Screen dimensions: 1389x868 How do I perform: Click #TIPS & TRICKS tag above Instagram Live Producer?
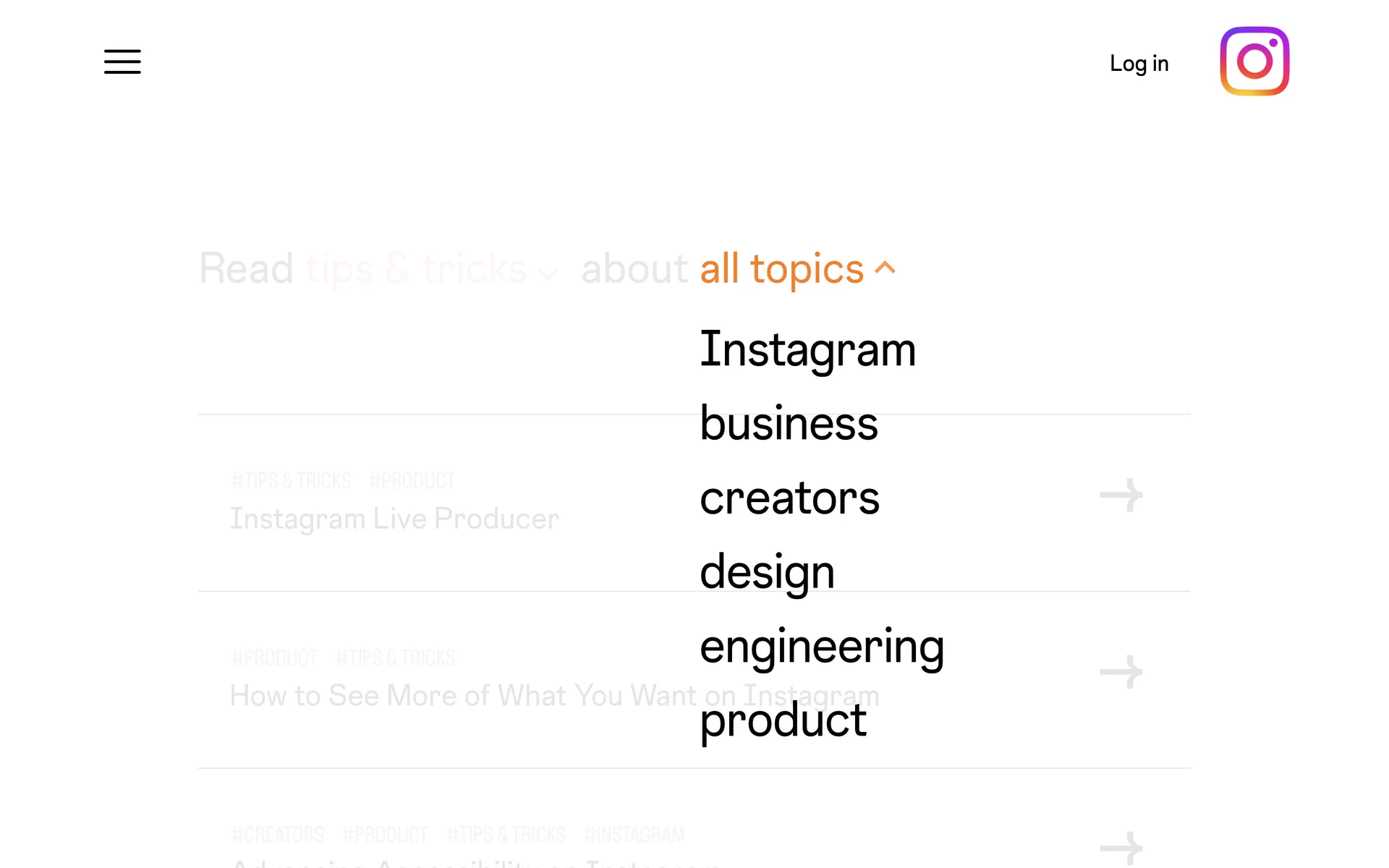point(291,481)
